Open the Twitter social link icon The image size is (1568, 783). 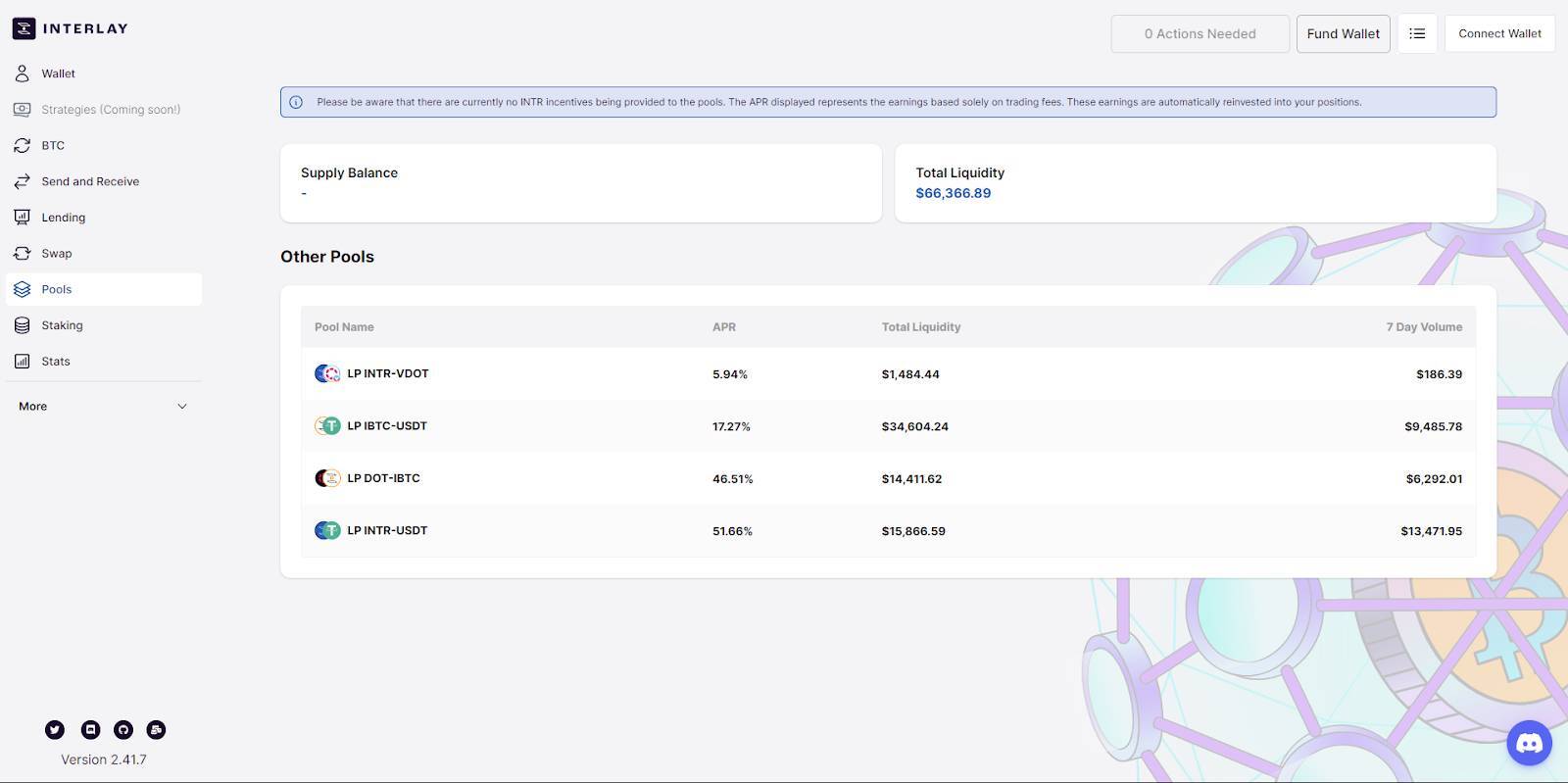[55, 729]
